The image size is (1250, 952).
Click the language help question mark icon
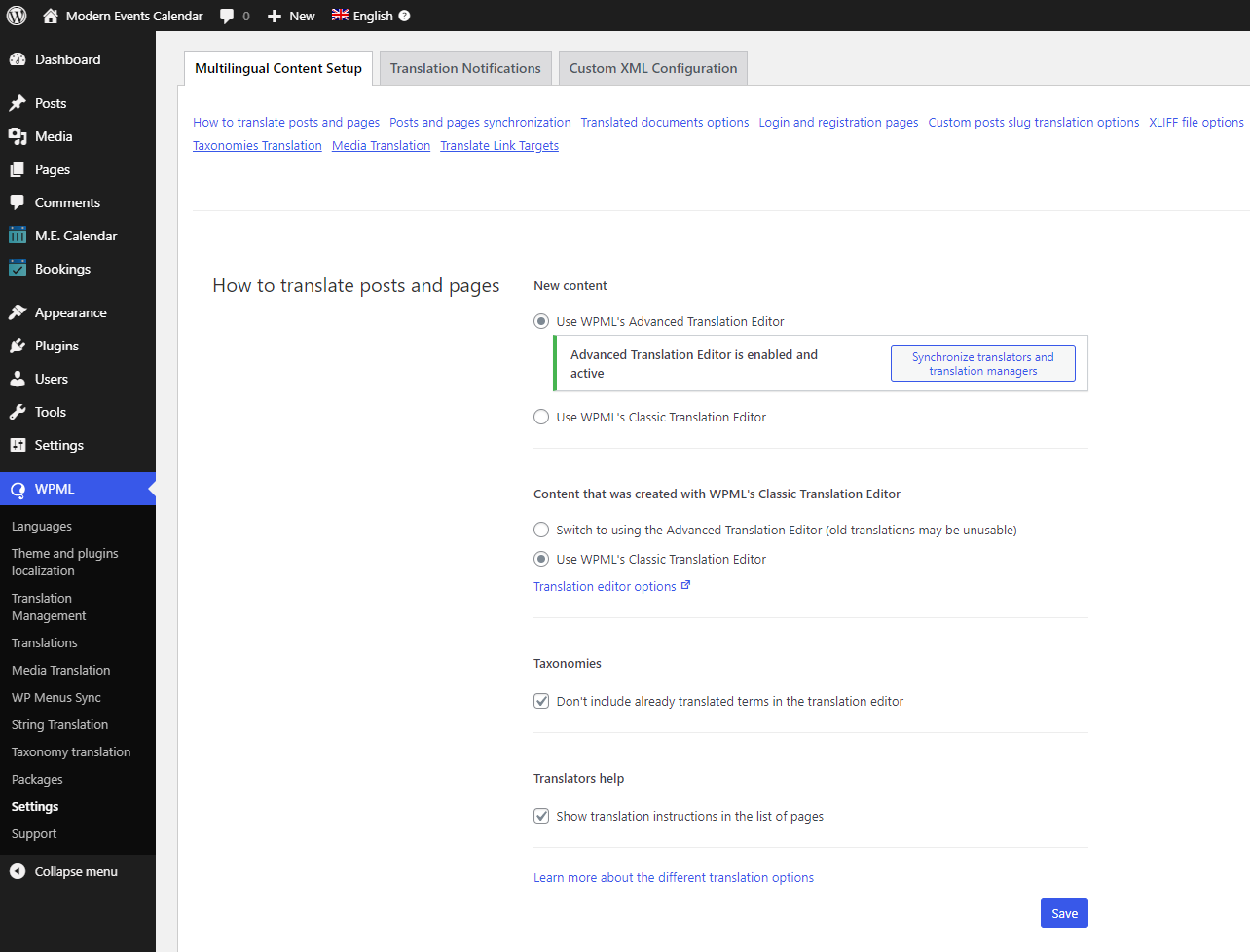click(x=404, y=16)
